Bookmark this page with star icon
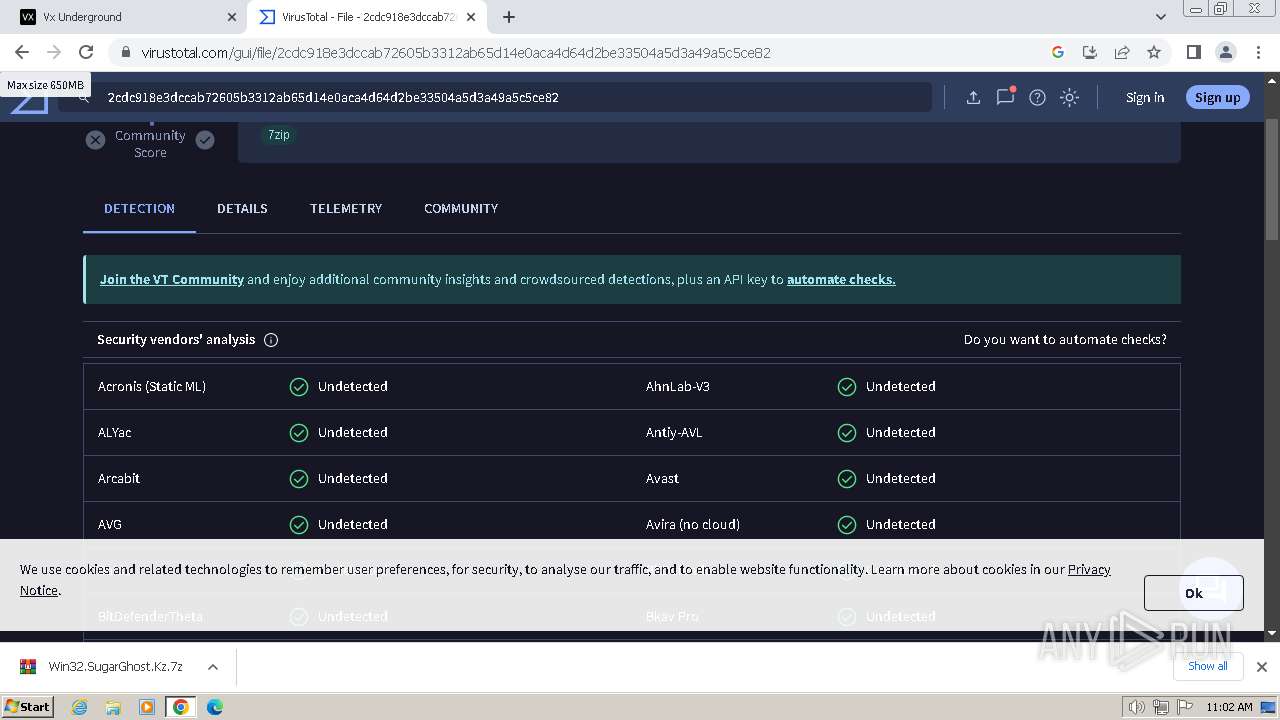 click(1154, 52)
